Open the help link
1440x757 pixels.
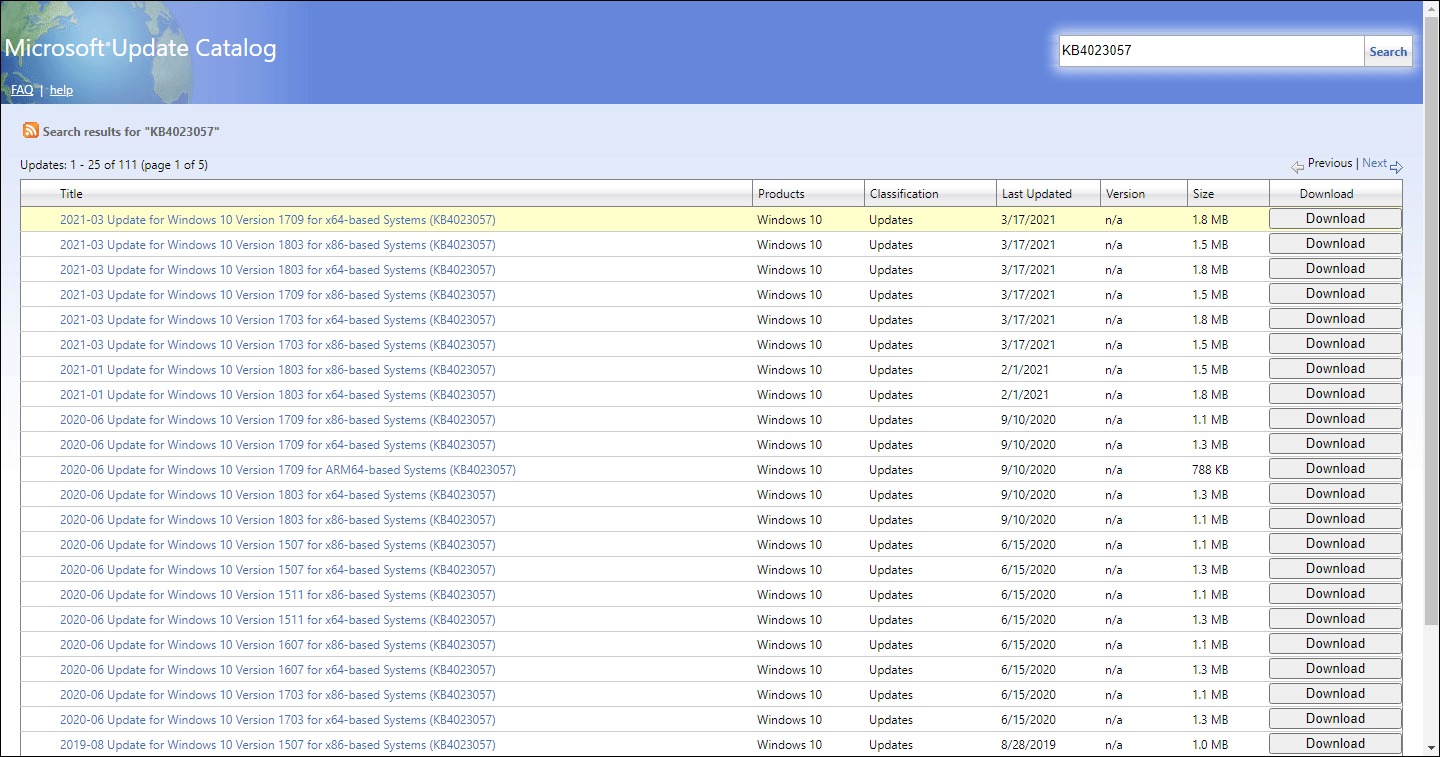click(61, 90)
